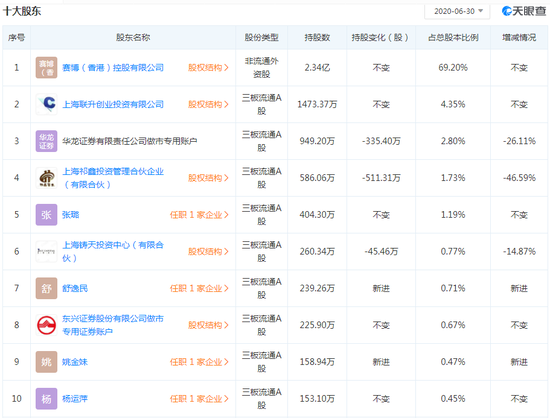
Task: Click the 增减情况 column header
Action: coord(519,38)
